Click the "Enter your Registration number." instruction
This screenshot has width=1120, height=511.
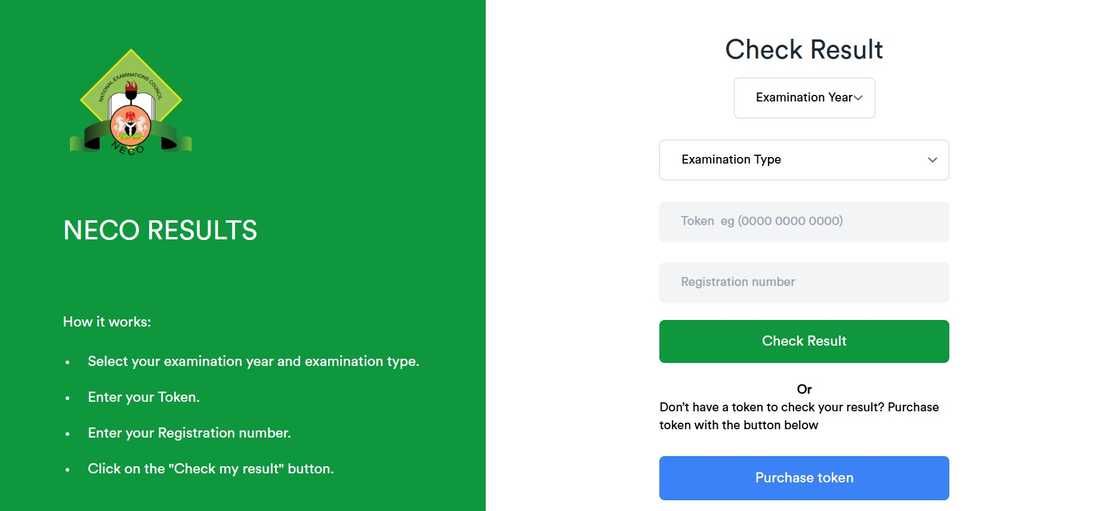[189, 433]
